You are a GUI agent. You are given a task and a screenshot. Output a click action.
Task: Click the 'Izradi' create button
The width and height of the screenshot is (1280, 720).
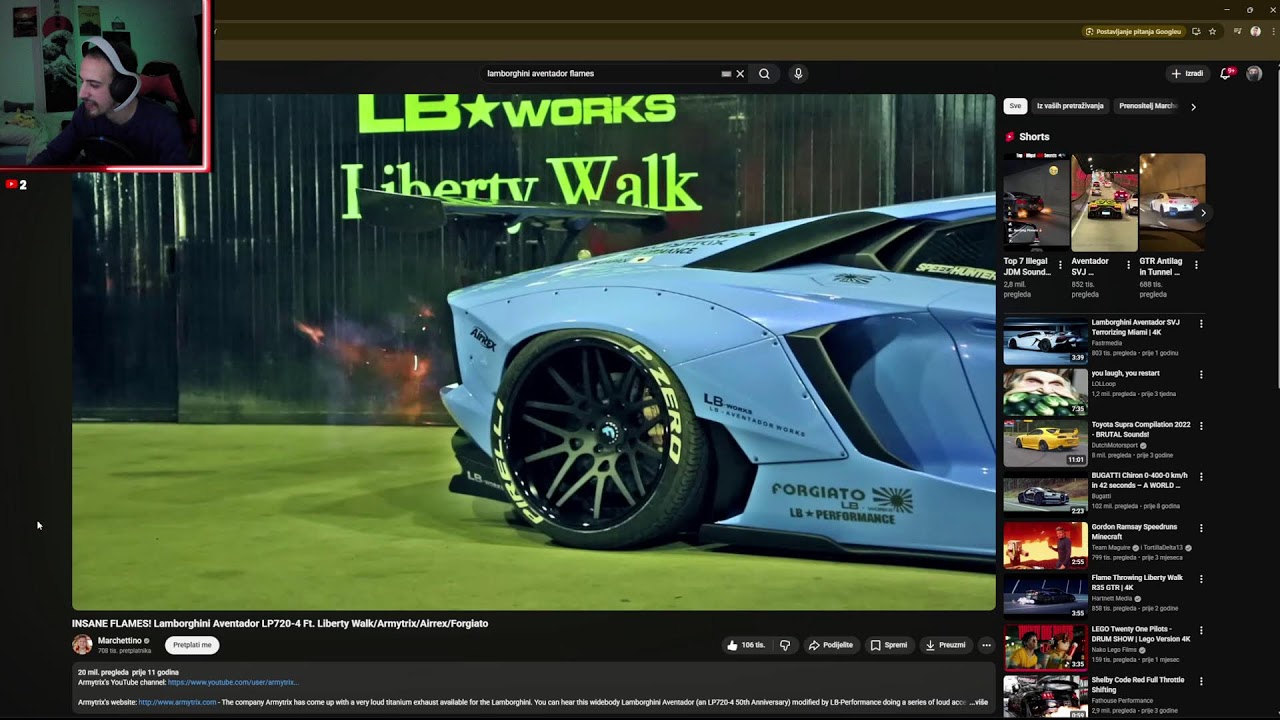(1187, 73)
